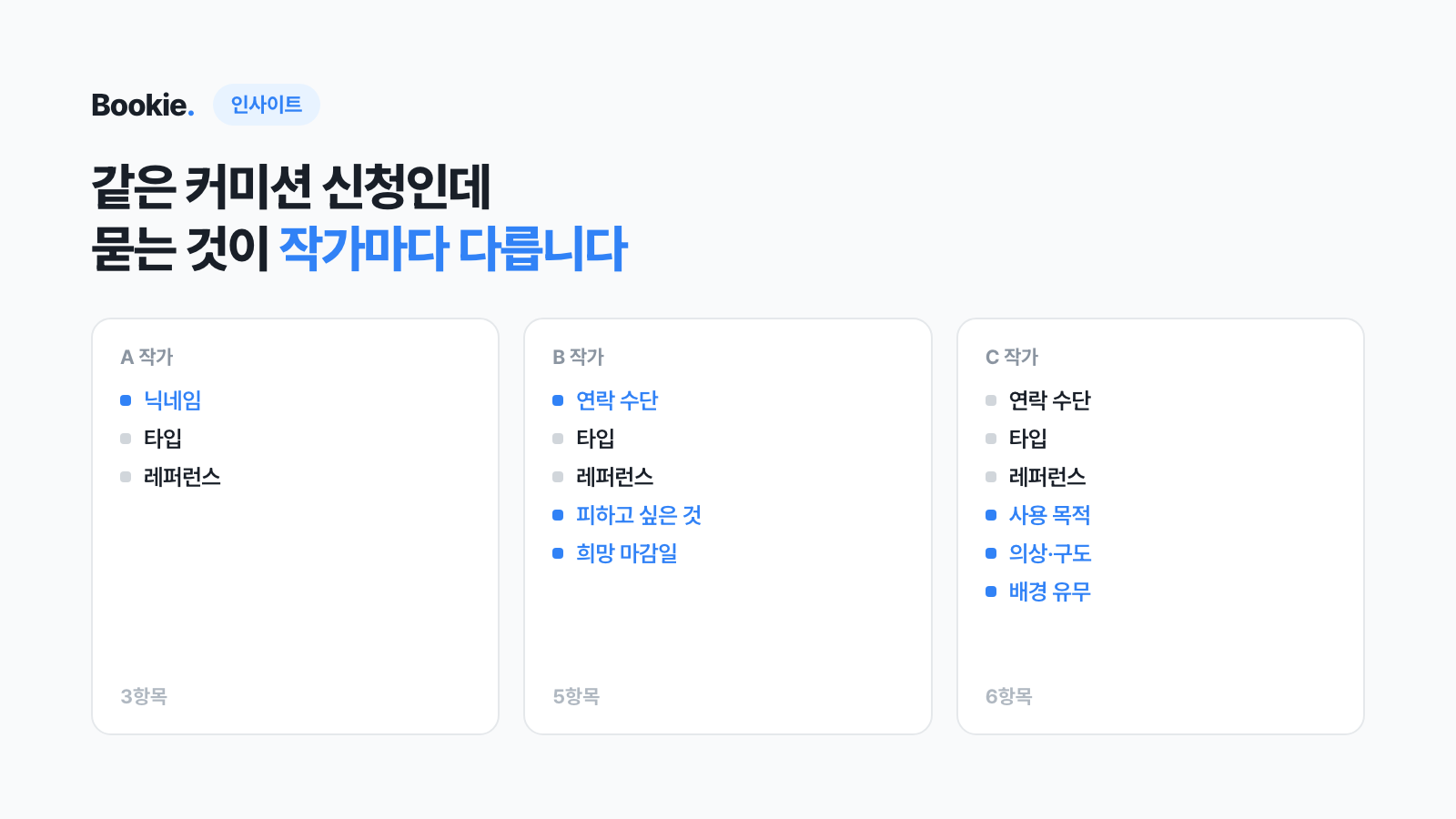This screenshot has height=819, width=1456.
Task: Click blue bullet beside 의상·구도
Action: [x=991, y=553]
